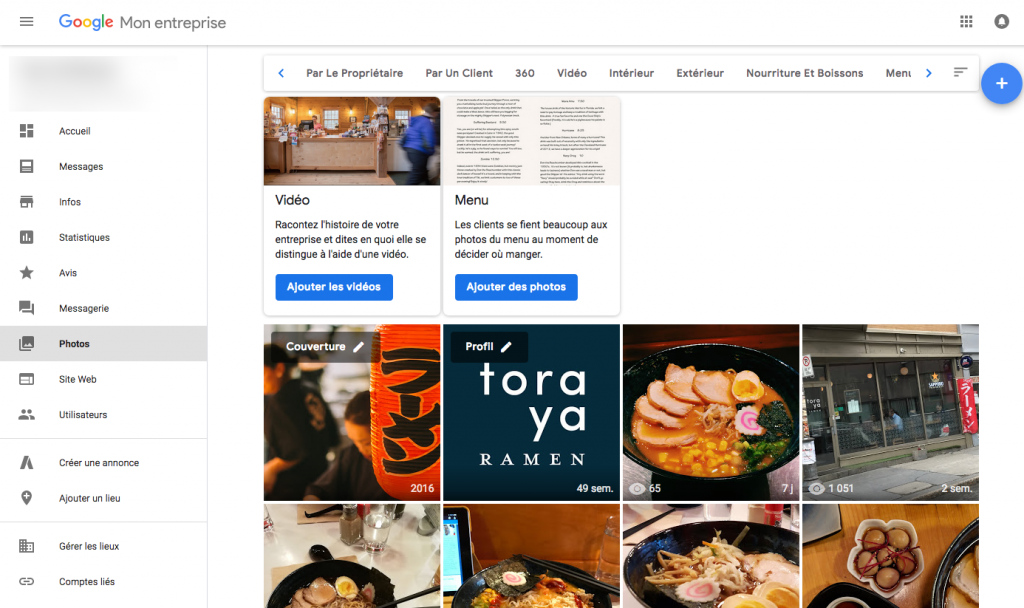Edit the Profil photo pencil icon
This screenshot has height=608, width=1024.
[506, 347]
